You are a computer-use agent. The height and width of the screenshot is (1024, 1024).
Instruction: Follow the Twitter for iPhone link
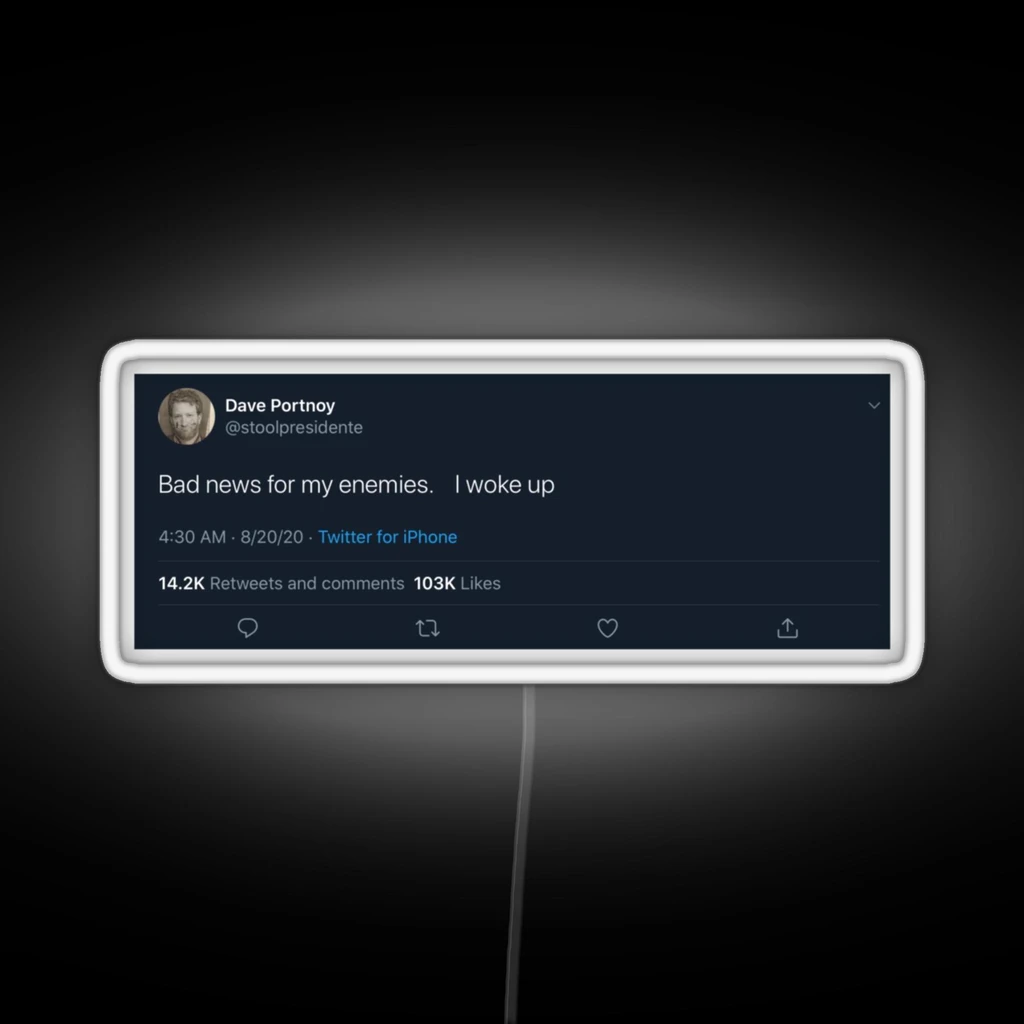click(387, 537)
